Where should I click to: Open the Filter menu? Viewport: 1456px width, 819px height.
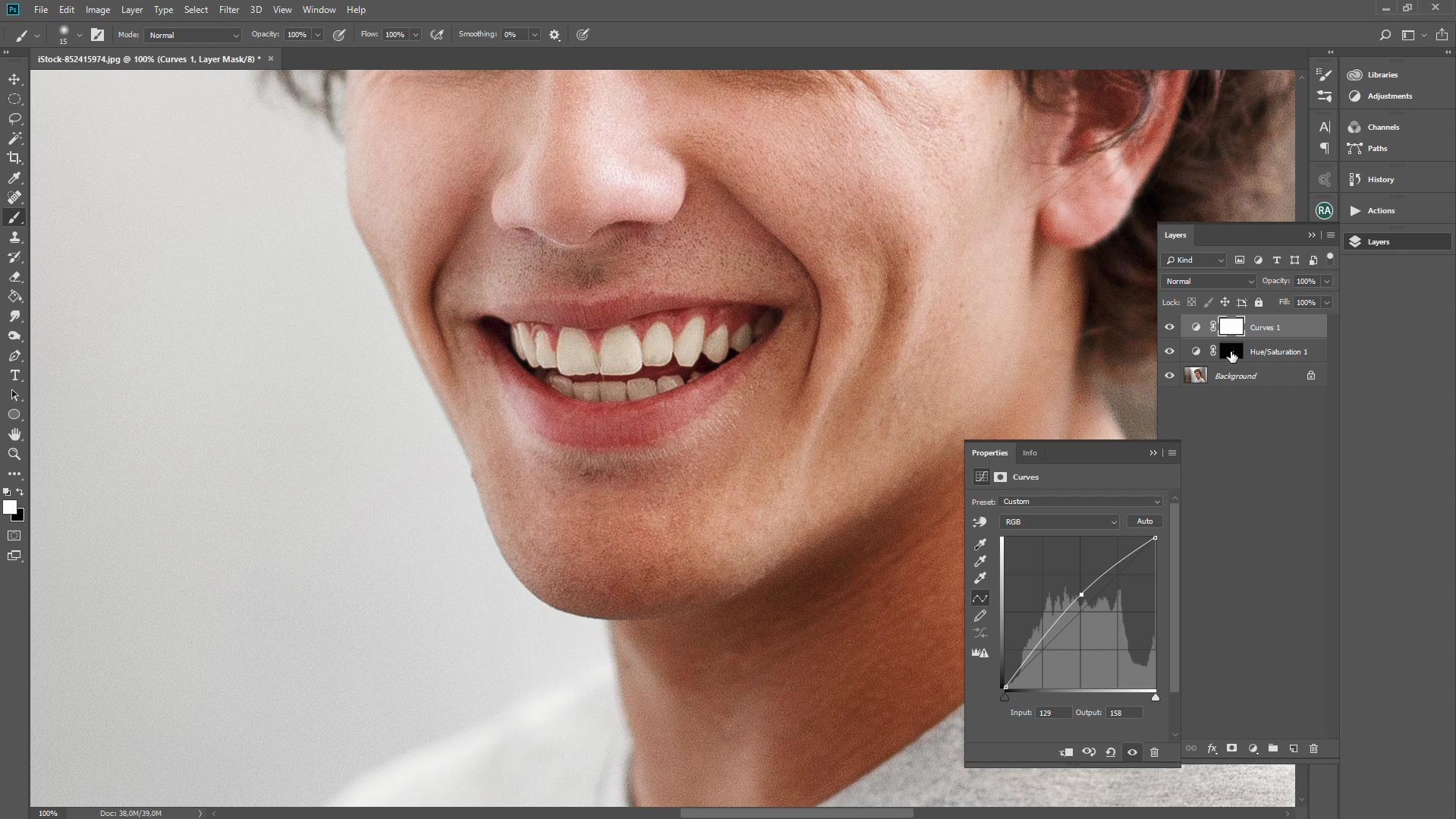tap(228, 10)
